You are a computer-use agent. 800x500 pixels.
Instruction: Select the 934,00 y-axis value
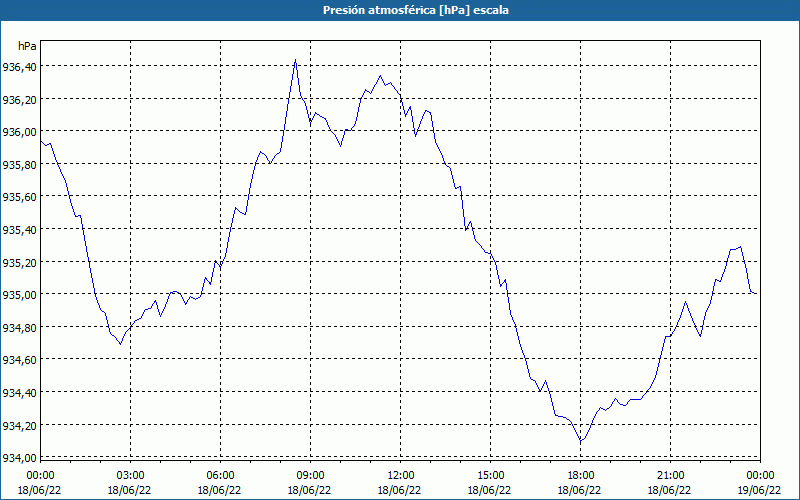point(19,458)
